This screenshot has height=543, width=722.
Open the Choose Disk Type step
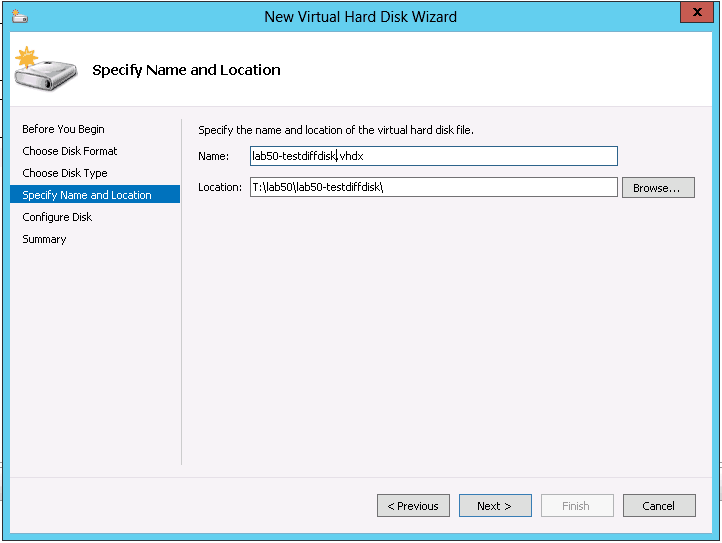pyautogui.click(x=65, y=173)
